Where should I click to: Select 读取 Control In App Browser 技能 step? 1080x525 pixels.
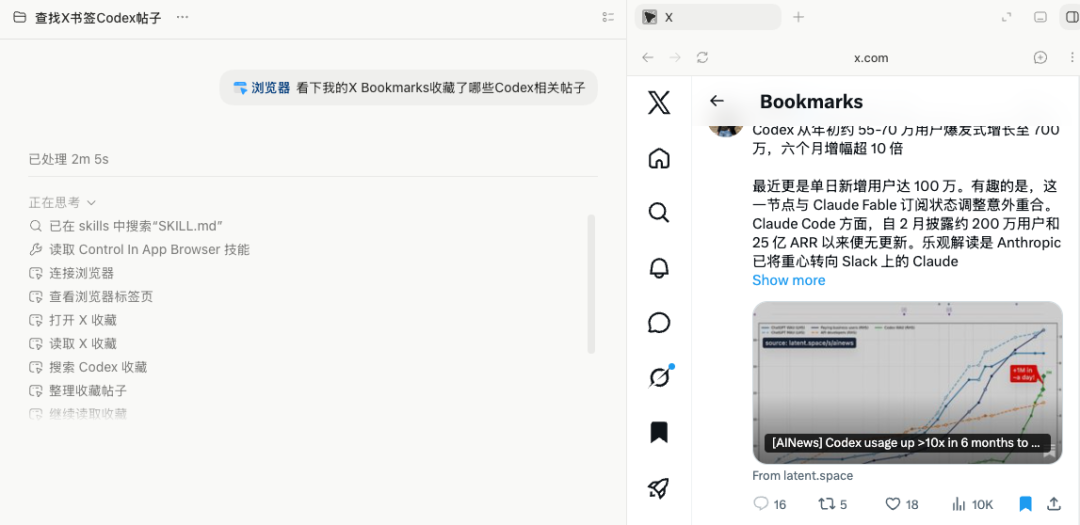tap(140, 249)
